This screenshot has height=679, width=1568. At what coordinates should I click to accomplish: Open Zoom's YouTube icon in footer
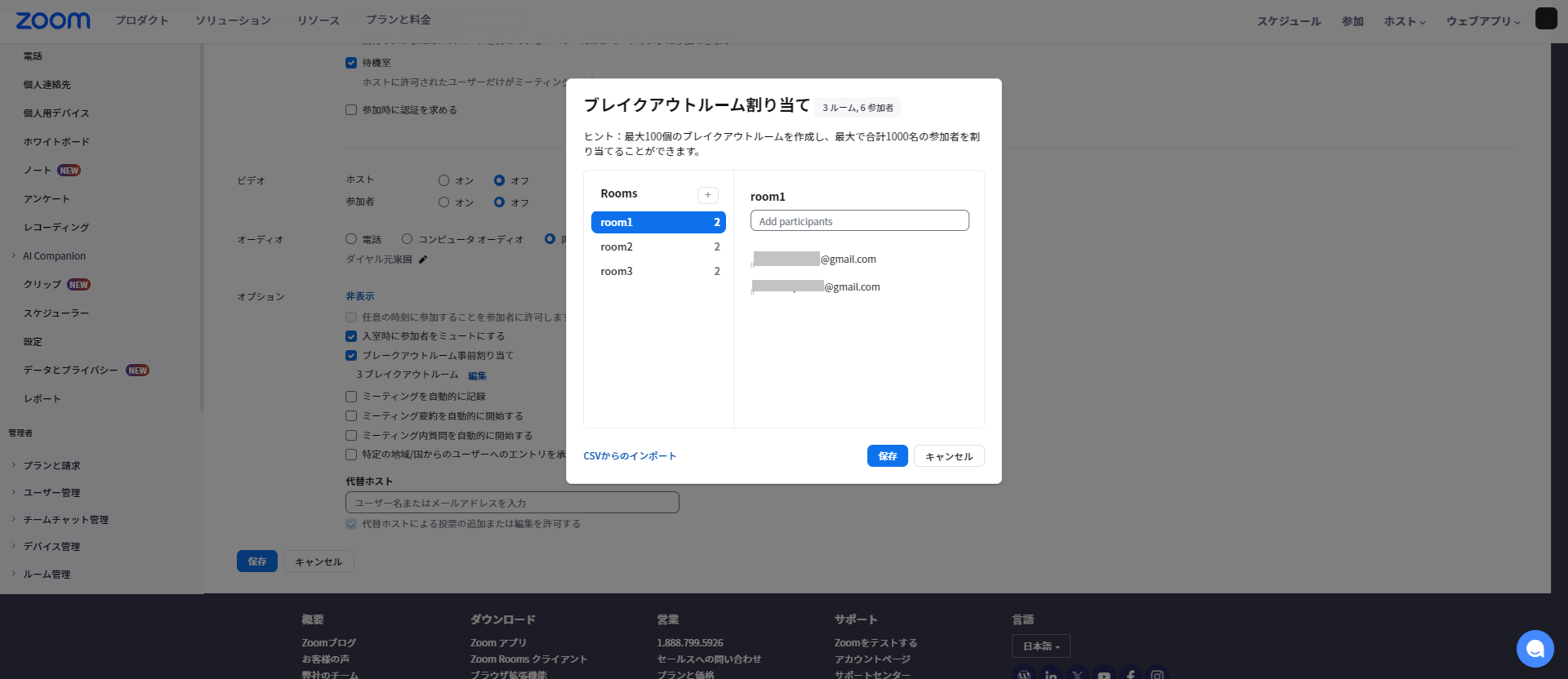tap(1103, 676)
